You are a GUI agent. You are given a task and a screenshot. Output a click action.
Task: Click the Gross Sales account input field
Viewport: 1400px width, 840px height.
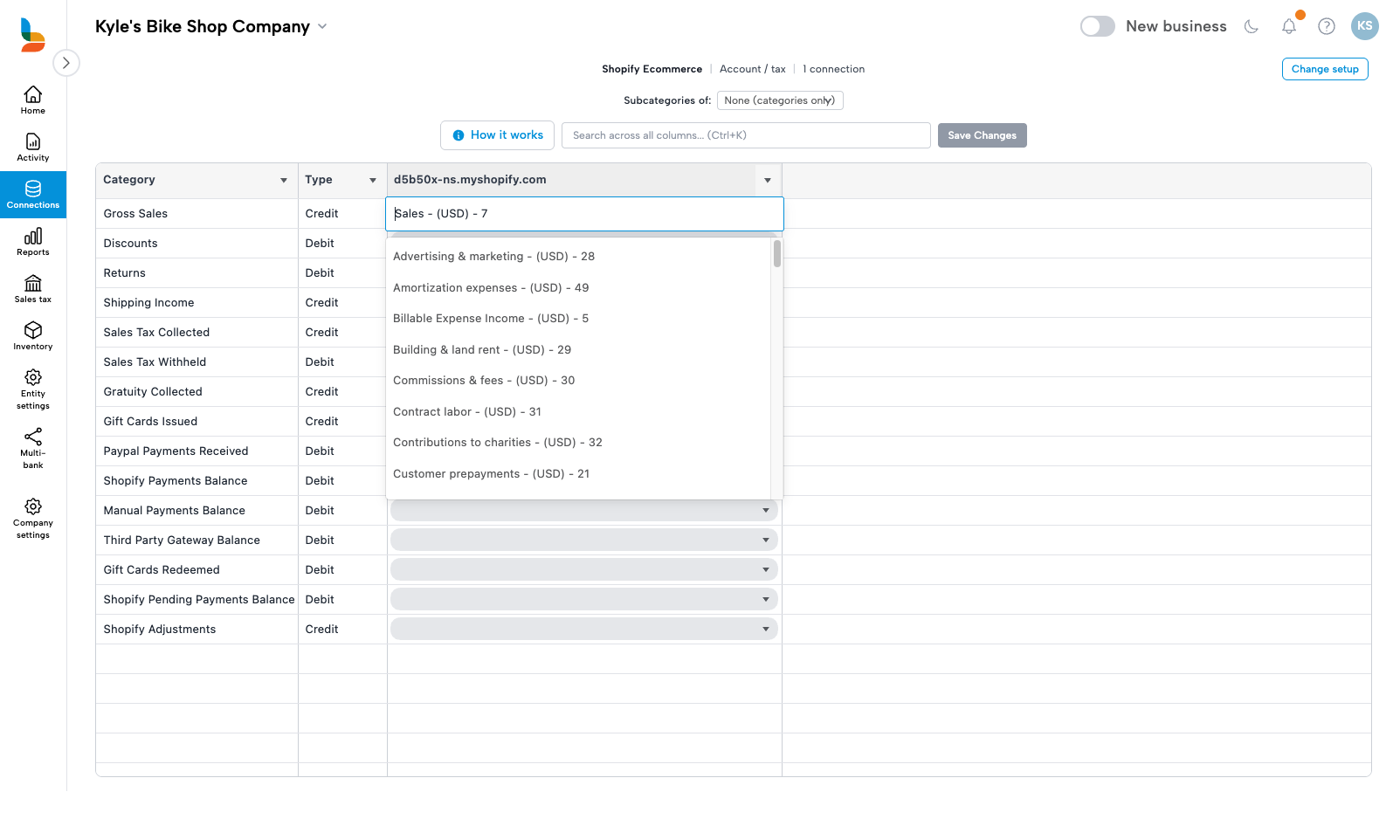click(584, 214)
